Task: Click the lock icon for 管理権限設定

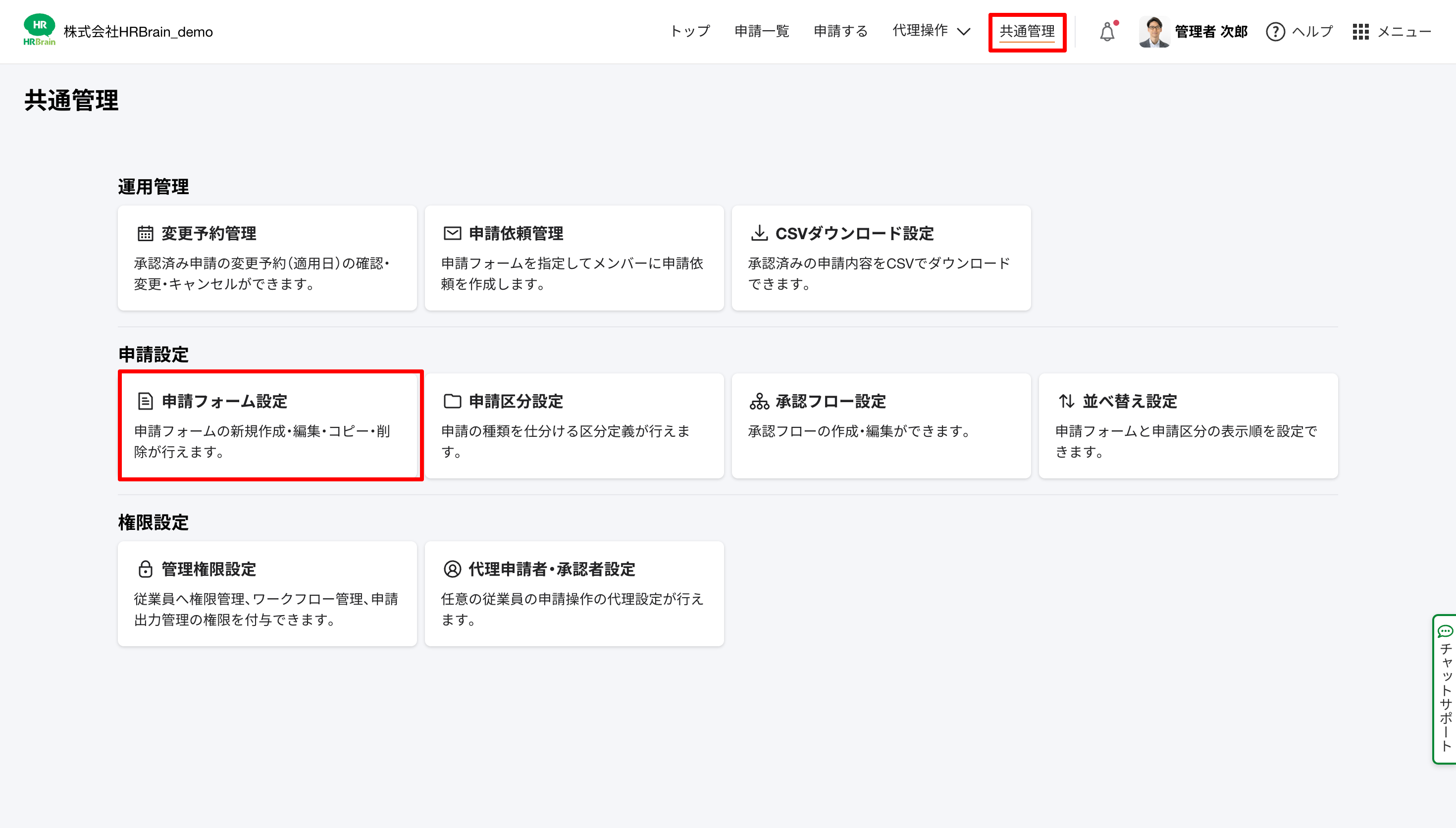Action: 145,569
